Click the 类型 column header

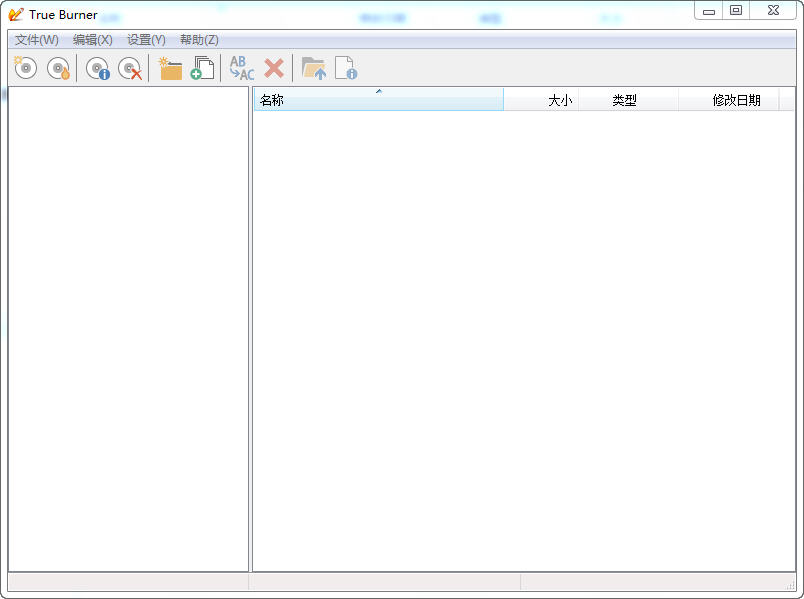tap(629, 99)
